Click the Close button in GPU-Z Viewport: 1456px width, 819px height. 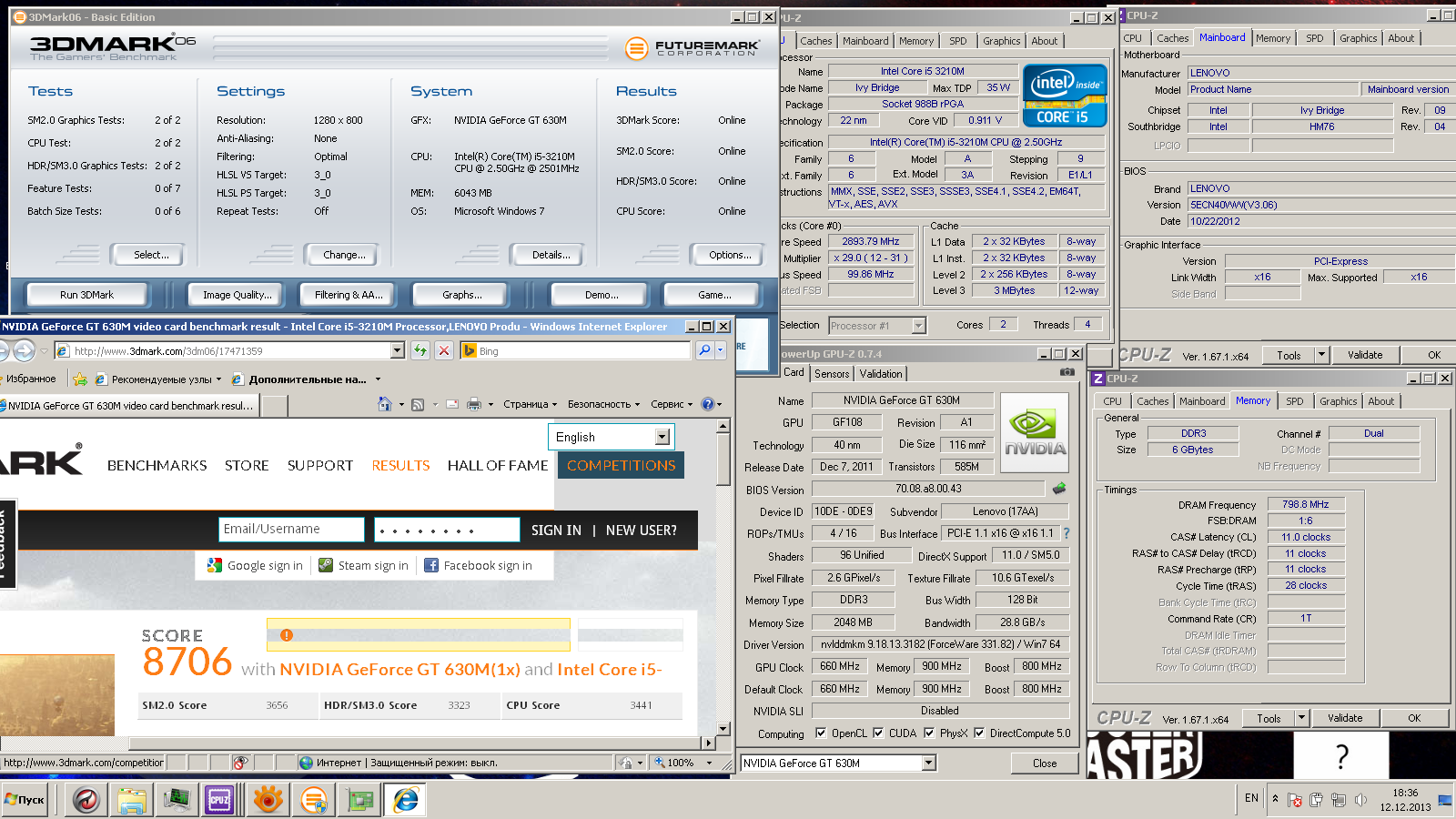coord(1045,763)
